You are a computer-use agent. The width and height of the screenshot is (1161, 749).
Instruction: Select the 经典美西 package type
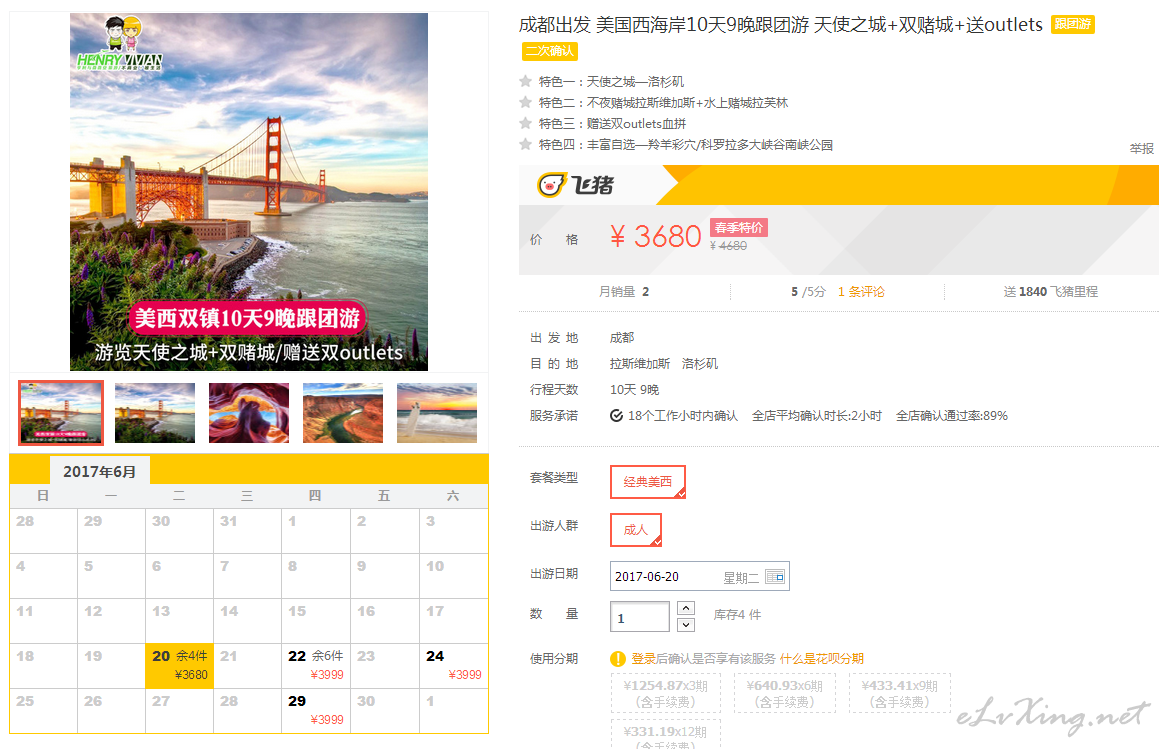(648, 482)
